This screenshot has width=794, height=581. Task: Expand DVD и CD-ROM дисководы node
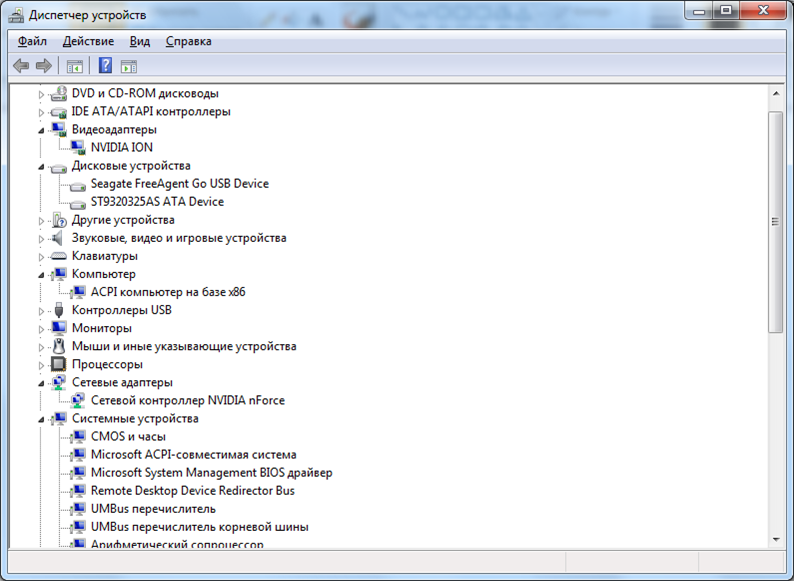tap(42, 94)
